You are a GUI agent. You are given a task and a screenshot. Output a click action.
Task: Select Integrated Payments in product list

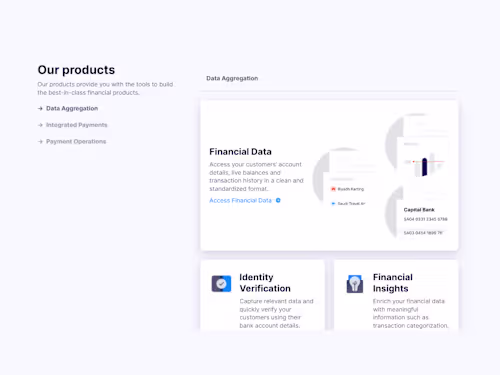click(77, 125)
